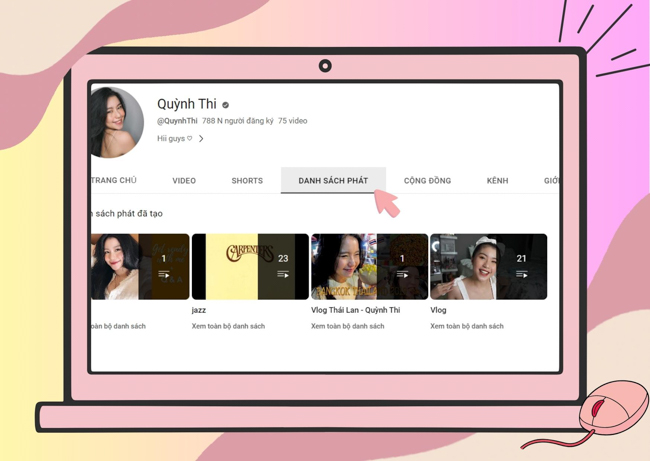Switch to the KÊNH tab

point(497,181)
